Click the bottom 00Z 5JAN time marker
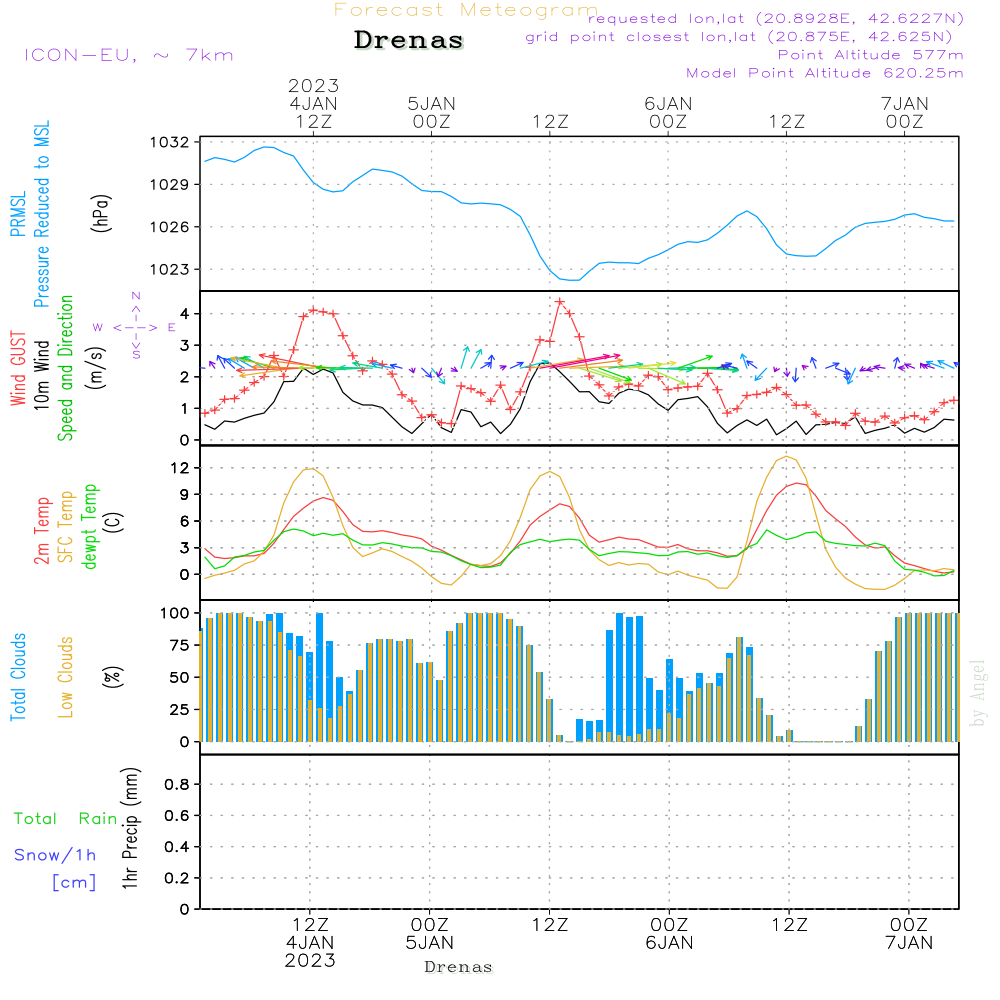1000x1000 pixels. pos(430,933)
